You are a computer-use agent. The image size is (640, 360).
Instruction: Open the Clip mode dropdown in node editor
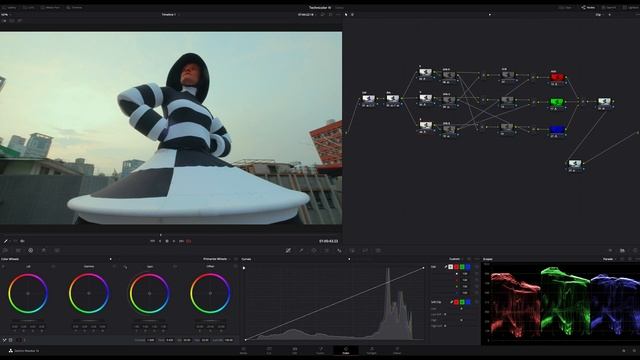coord(600,14)
